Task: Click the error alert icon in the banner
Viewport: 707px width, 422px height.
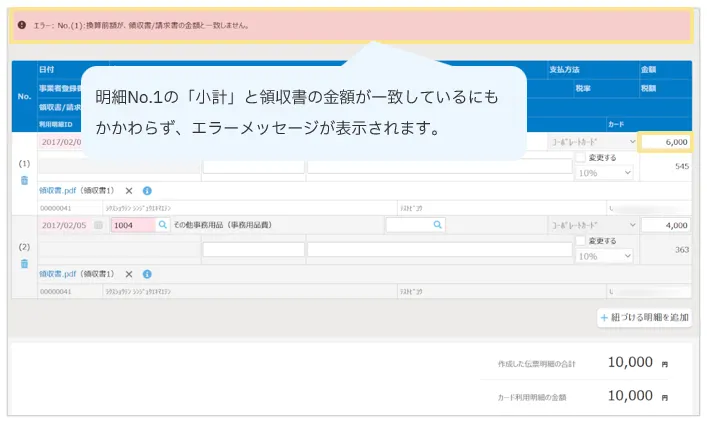Action: pos(22,25)
